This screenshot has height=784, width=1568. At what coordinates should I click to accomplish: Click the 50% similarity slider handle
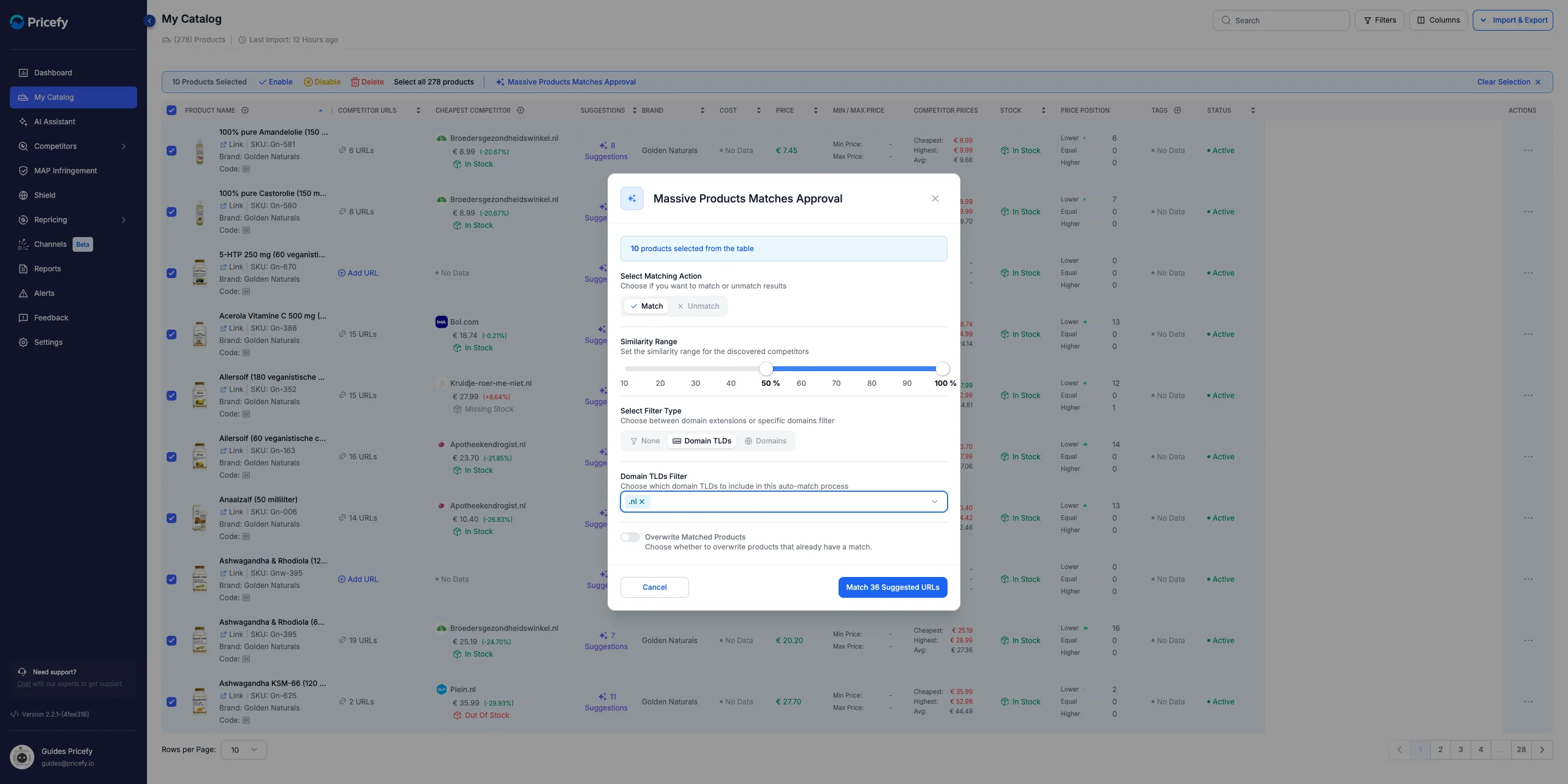766,369
